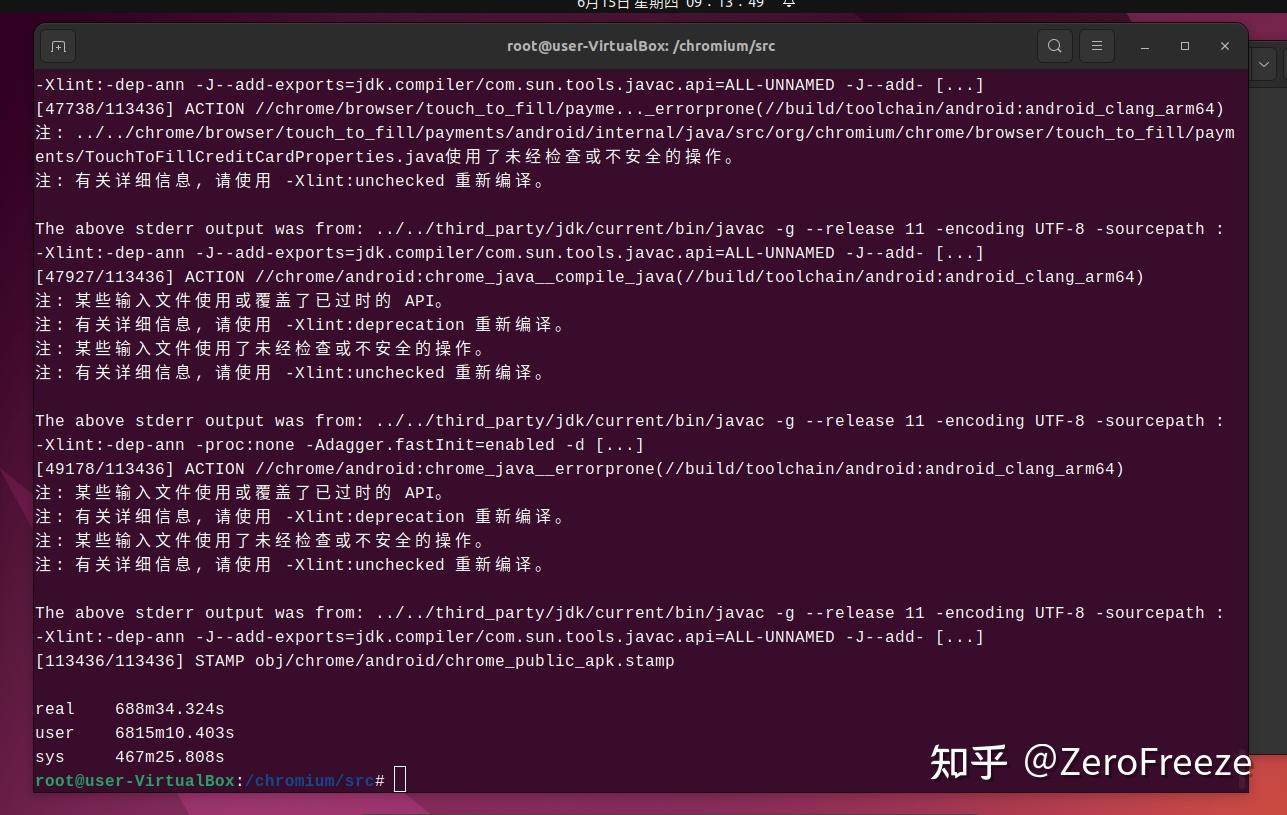Click the blinking cursor block at the prompt

pos(399,779)
